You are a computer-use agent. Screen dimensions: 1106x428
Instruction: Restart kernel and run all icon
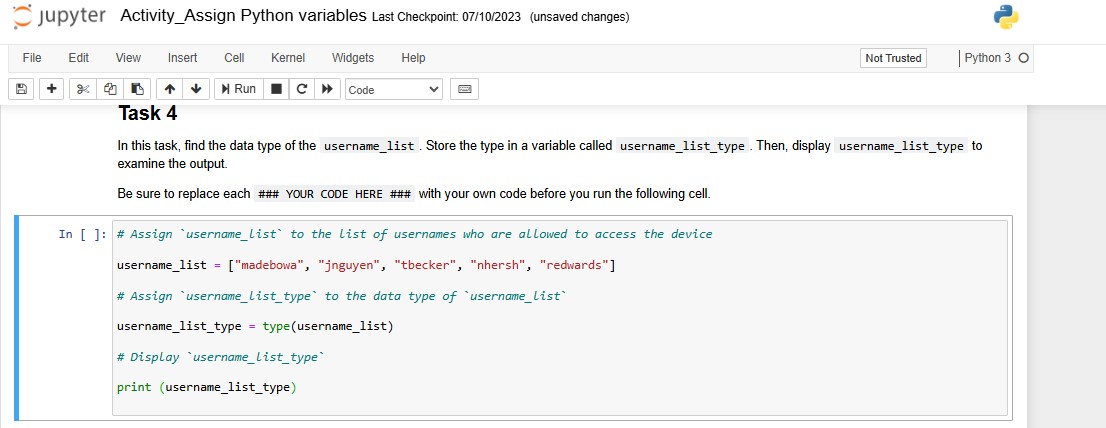coord(327,89)
